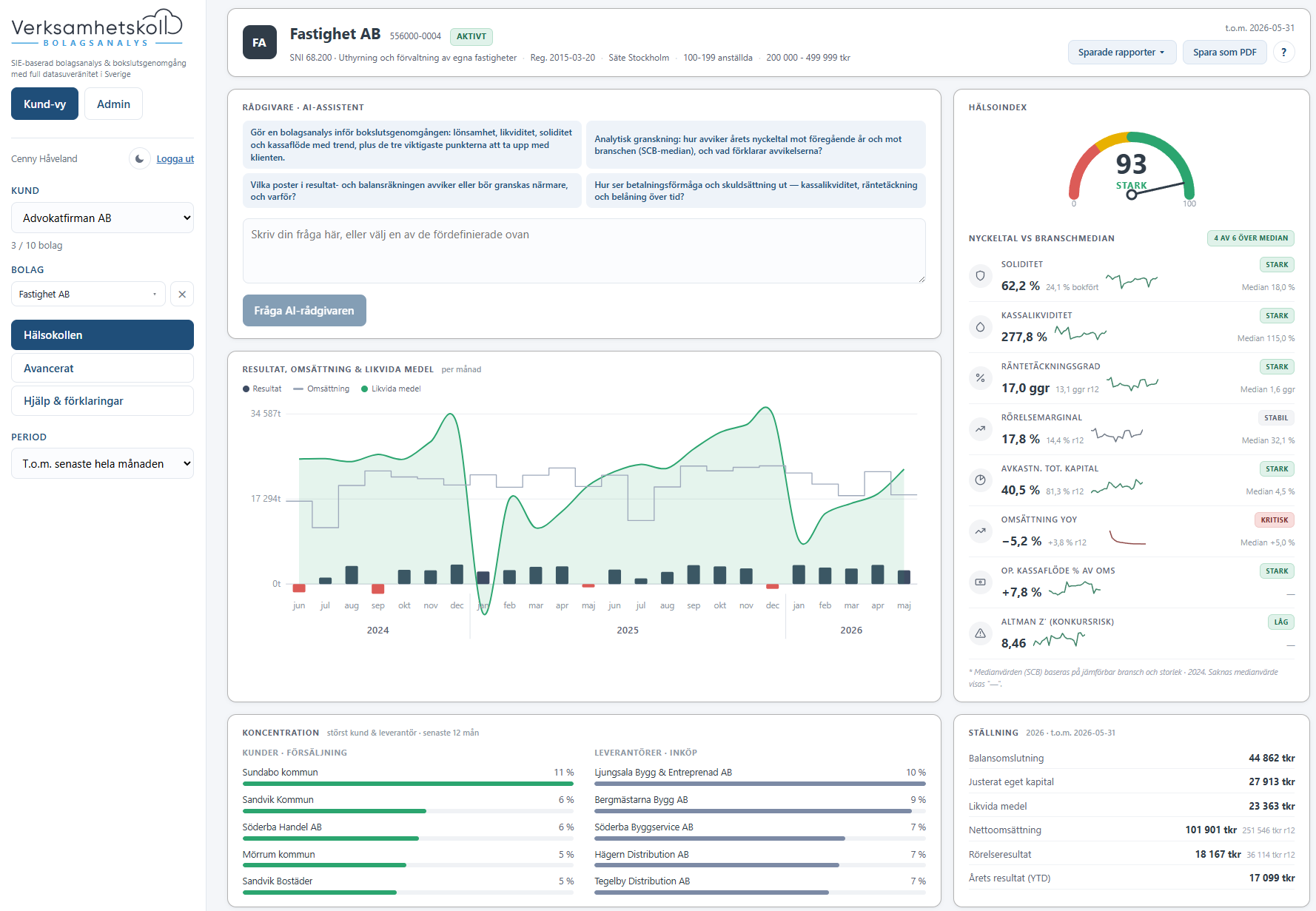This screenshot has width=1316, height=911.
Task: Click LÅG badge on Altman Z
Action: [1281, 622]
